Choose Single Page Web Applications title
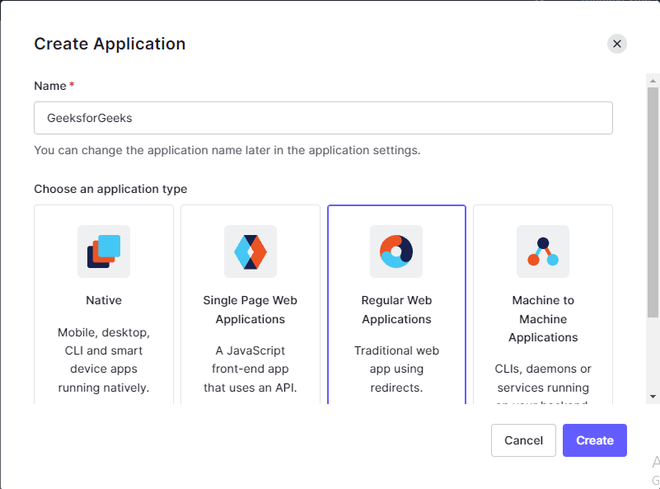 pyautogui.click(x=250, y=310)
